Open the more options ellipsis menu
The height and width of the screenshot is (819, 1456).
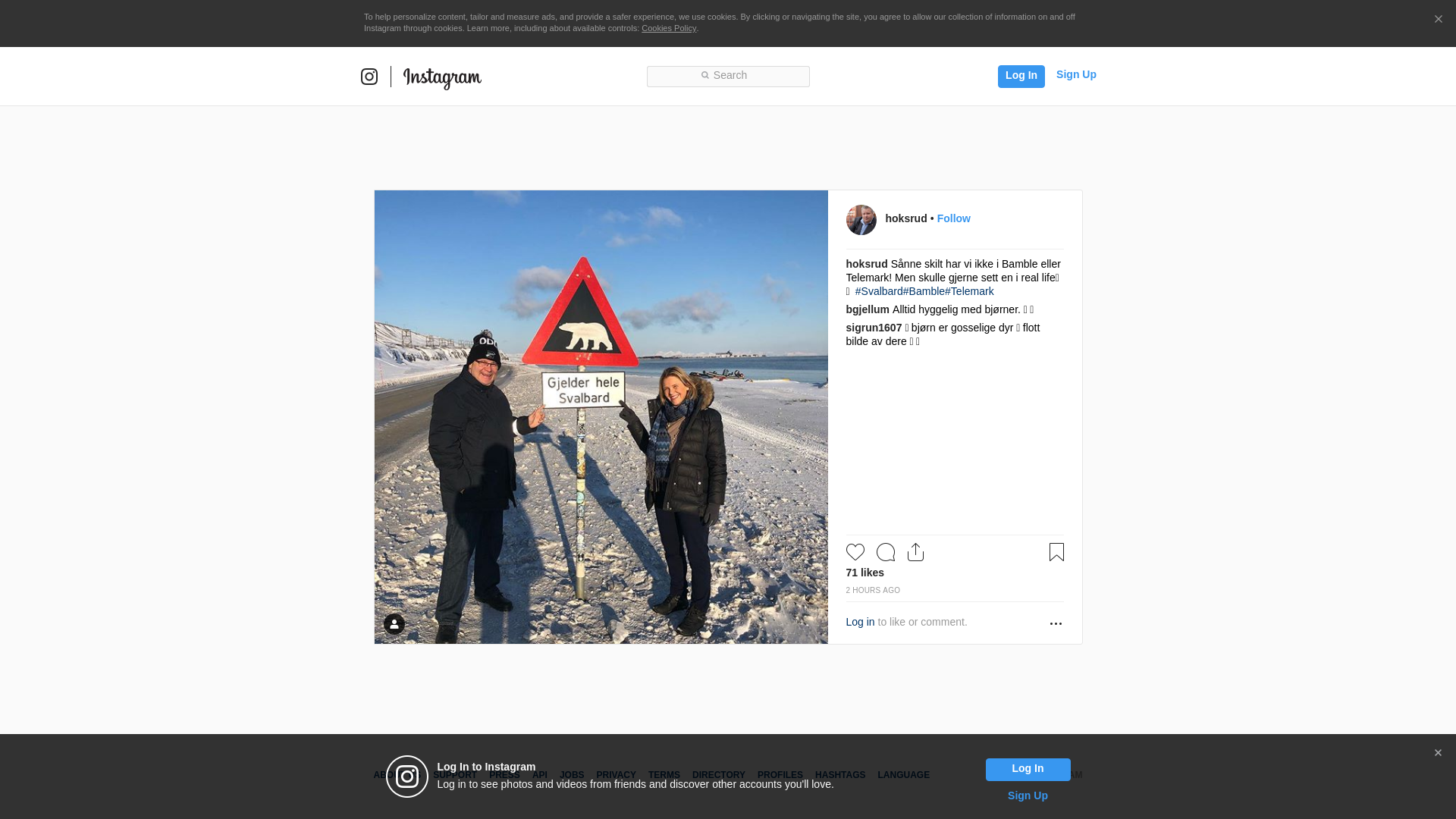pos(1056,623)
